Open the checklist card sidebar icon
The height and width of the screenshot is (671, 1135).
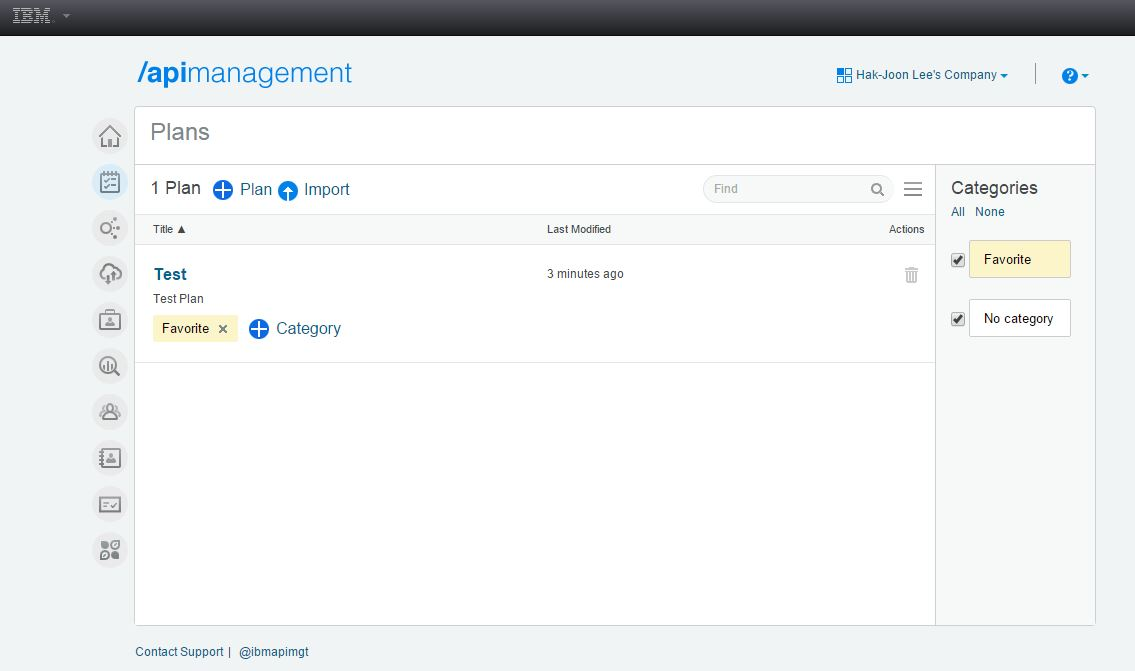pyautogui.click(x=110, y=505)
